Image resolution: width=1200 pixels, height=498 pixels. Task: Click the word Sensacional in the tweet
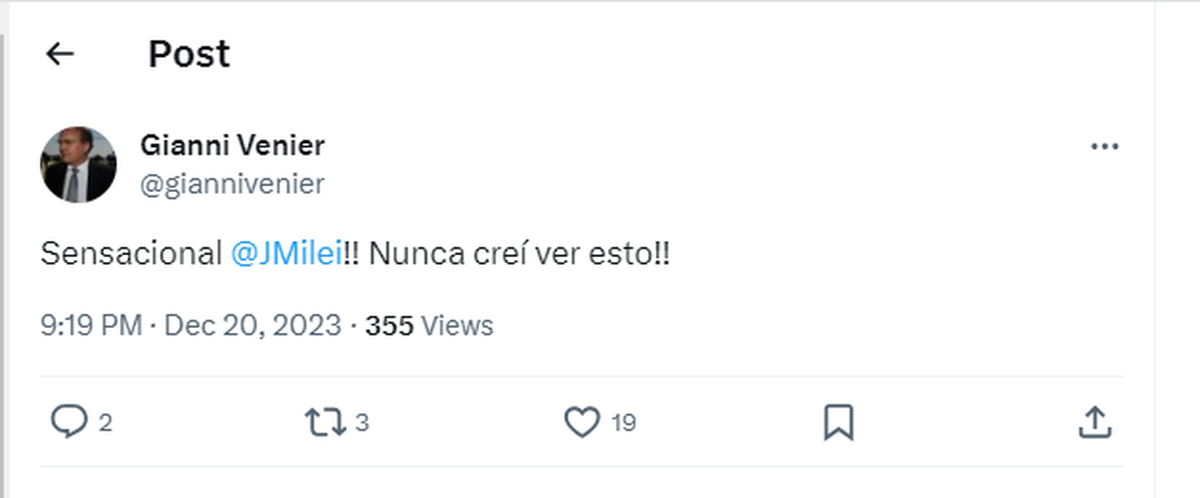[x=131, y=254]
